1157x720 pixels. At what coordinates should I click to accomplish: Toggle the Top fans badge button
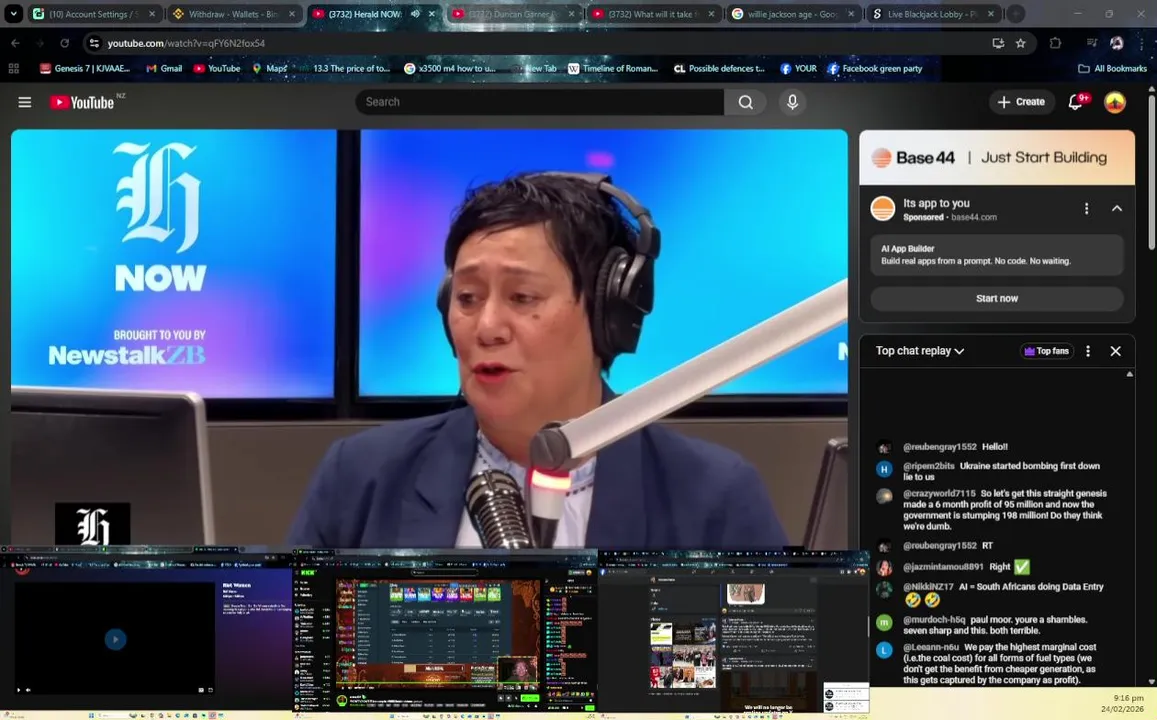(x=1046, y=351)
